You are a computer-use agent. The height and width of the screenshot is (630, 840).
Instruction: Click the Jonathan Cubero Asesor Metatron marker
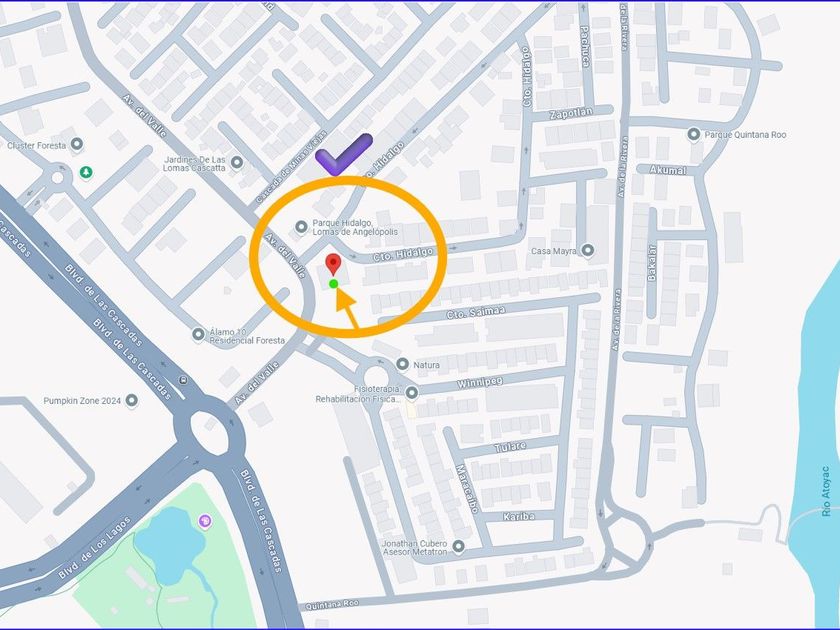(458, 546)
